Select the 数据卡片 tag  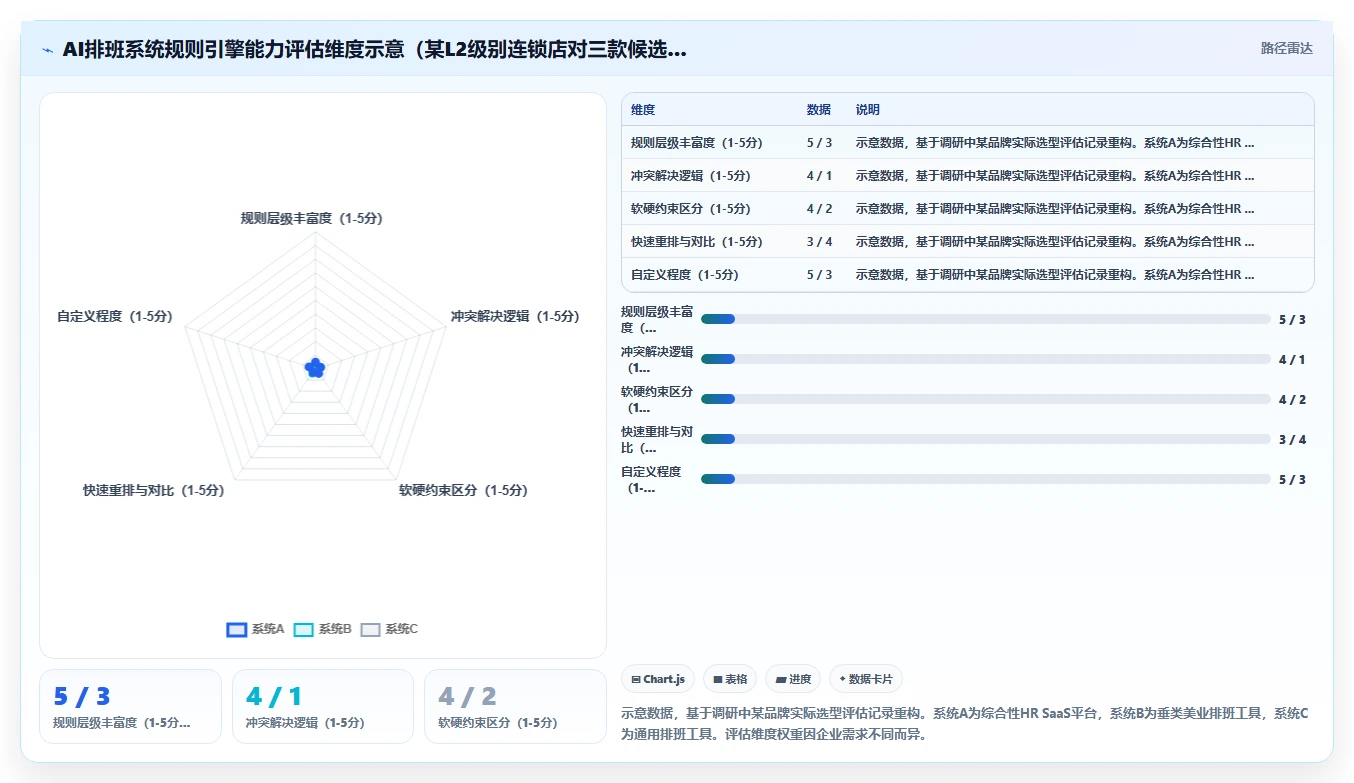(866, 679)
